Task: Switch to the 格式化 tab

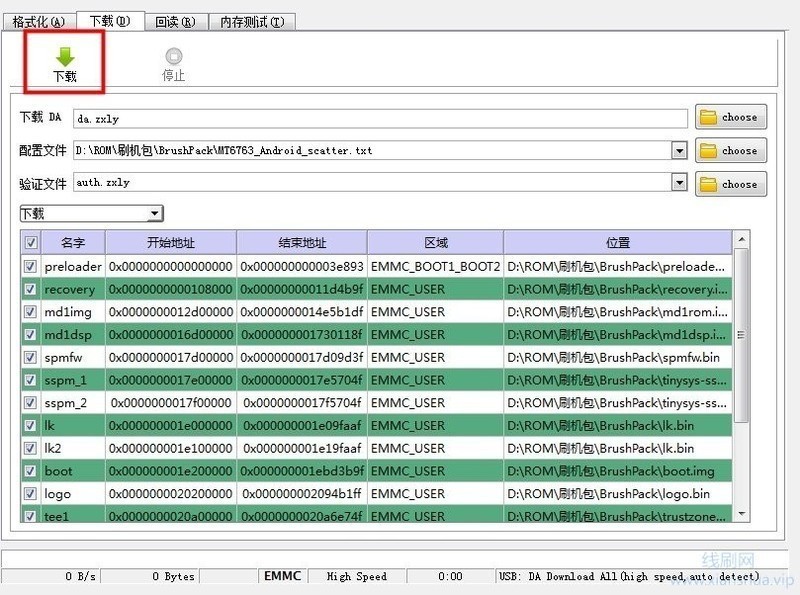Action: pyautogui.click(x=35, y=20)
